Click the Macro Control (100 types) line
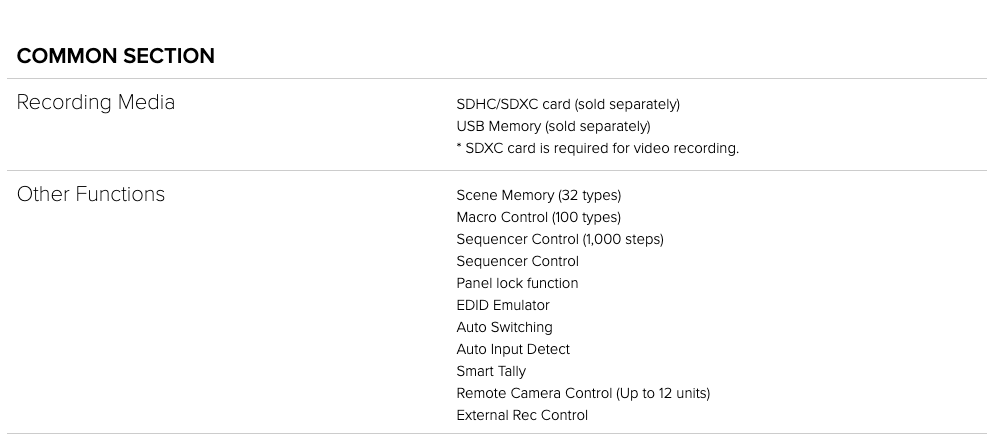The image size is (999, 441). point(539,217)
